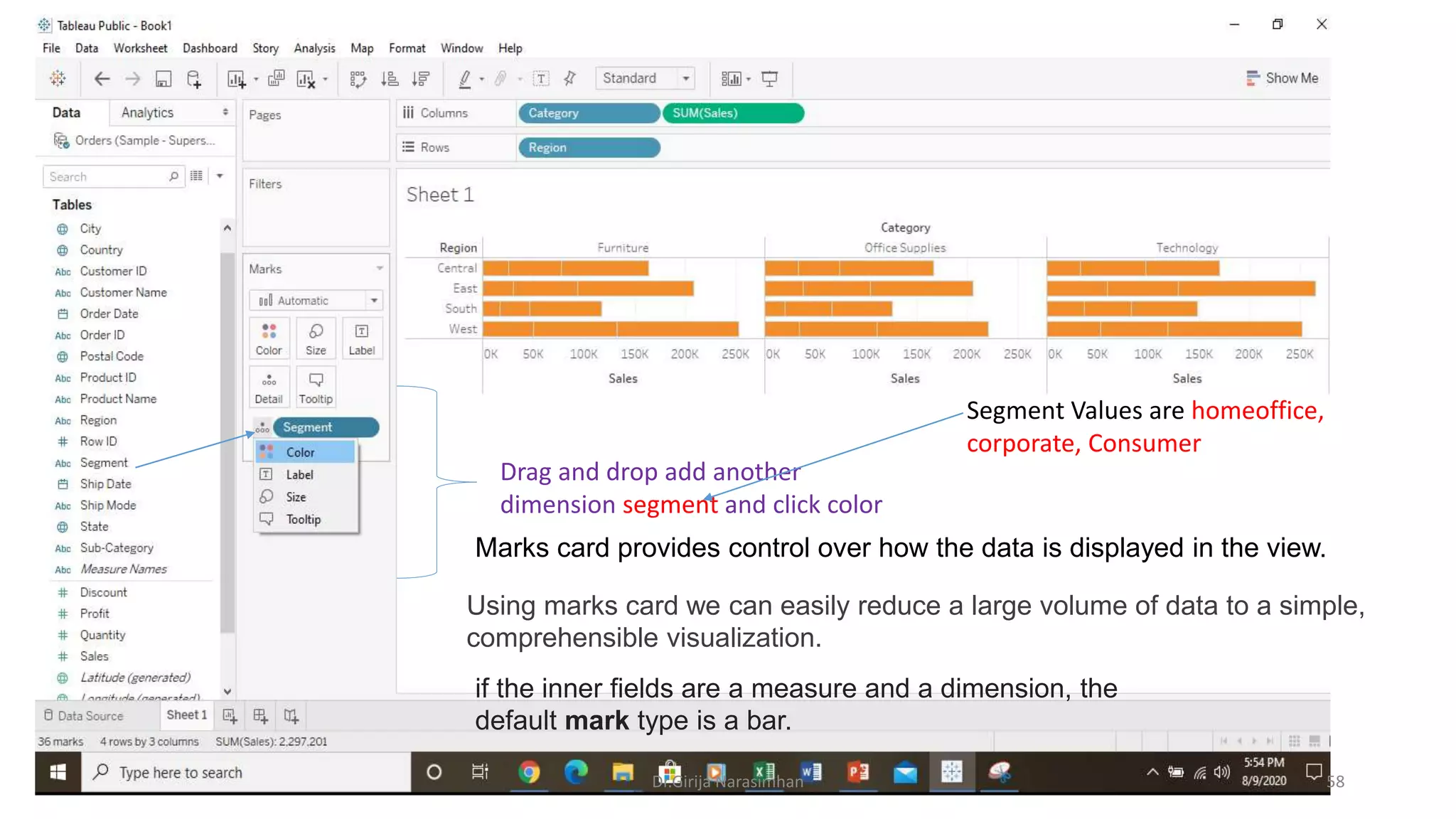Click the Clear Sheet icon
Viewport: 1456px width, 819px height.
(306, 79)
